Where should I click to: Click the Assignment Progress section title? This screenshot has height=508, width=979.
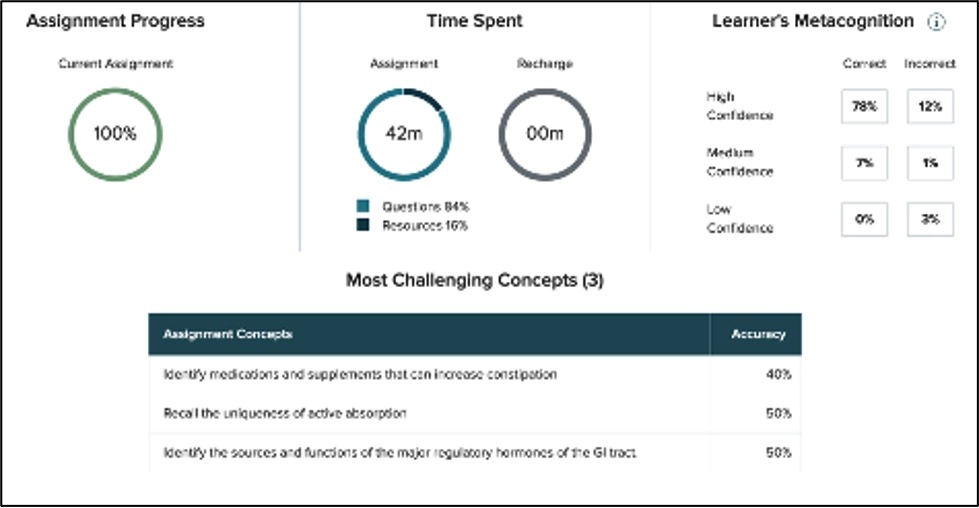coord(115,21)
